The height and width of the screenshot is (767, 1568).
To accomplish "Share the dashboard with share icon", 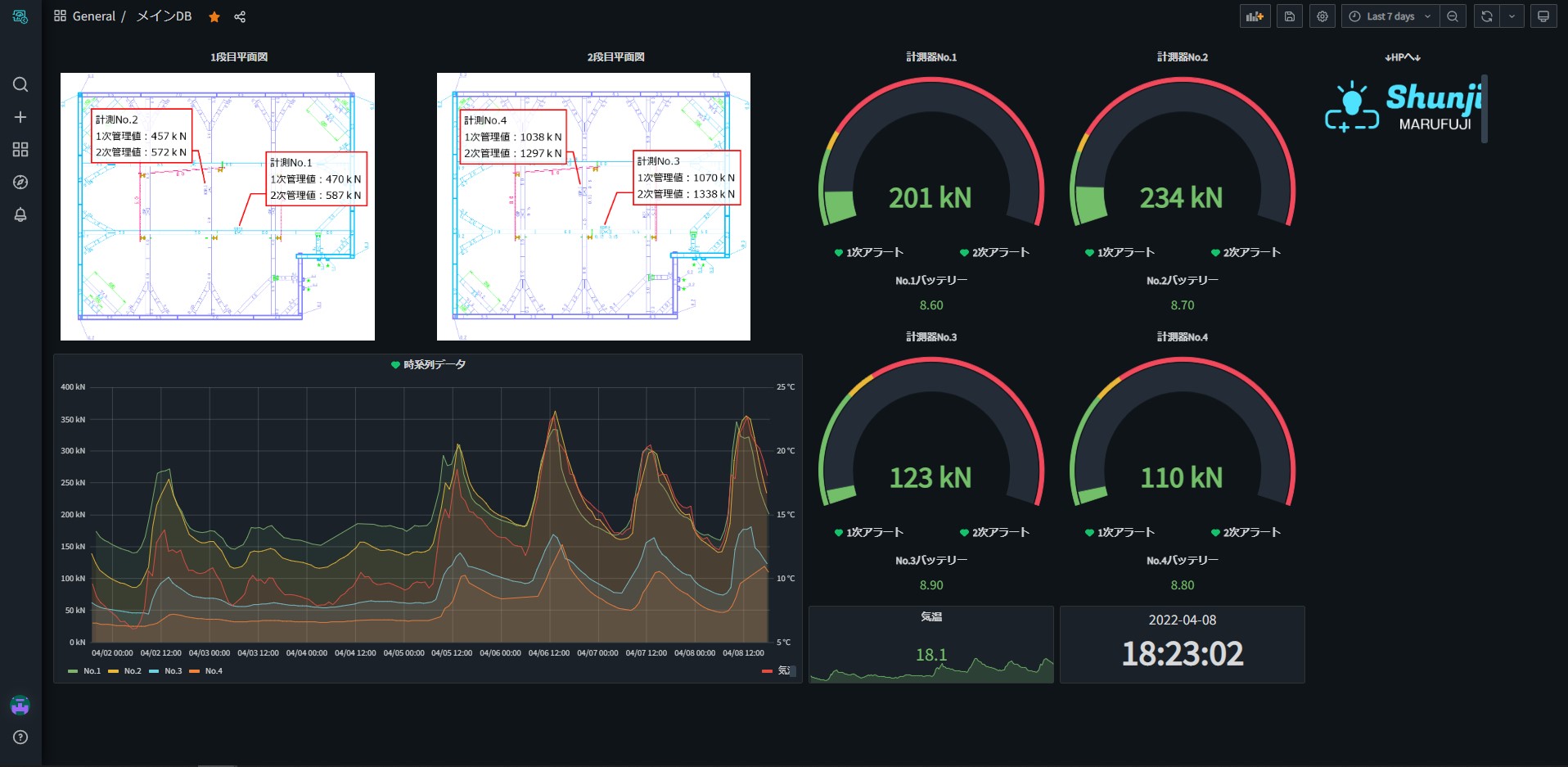I will (x=240, y=16).
